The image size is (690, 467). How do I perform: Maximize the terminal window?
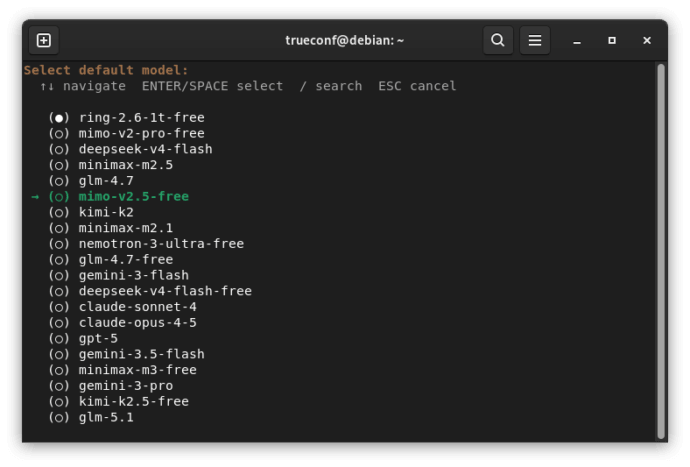612,40
